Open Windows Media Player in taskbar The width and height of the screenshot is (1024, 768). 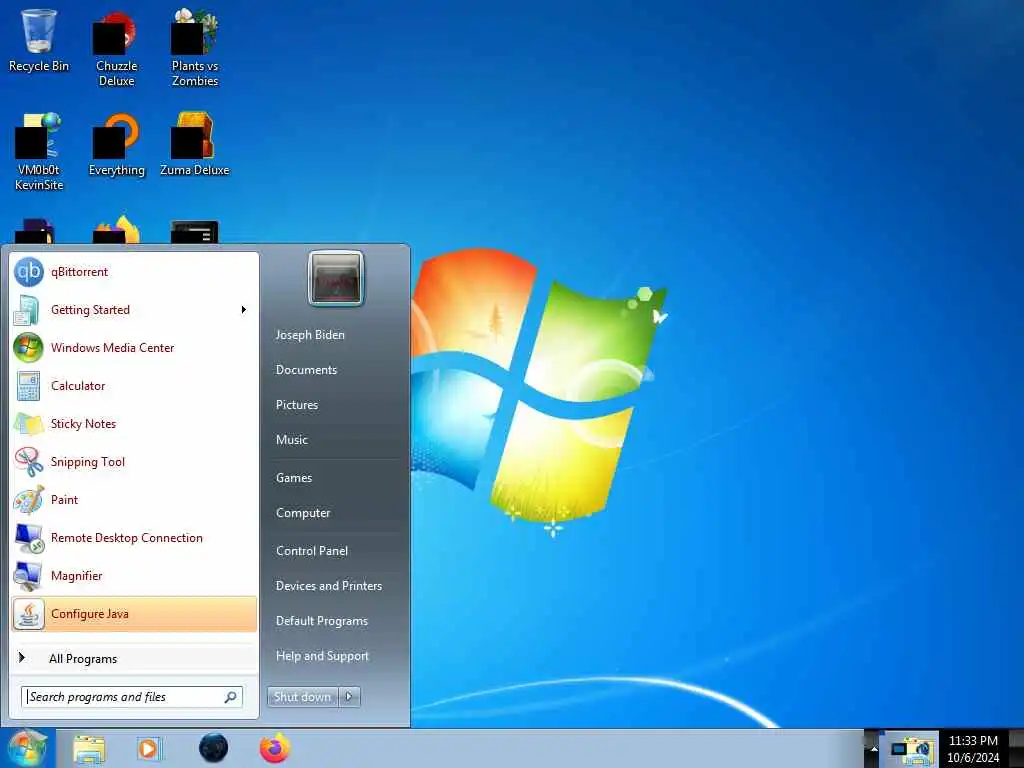pos(150,748)
